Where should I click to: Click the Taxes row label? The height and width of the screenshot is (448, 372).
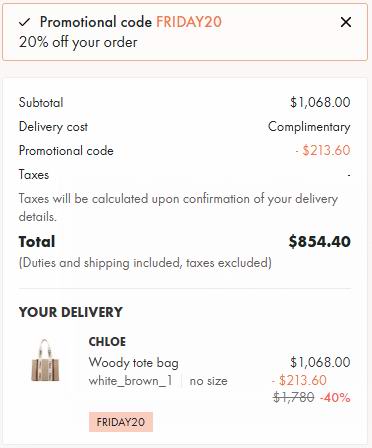click(34, 174)
